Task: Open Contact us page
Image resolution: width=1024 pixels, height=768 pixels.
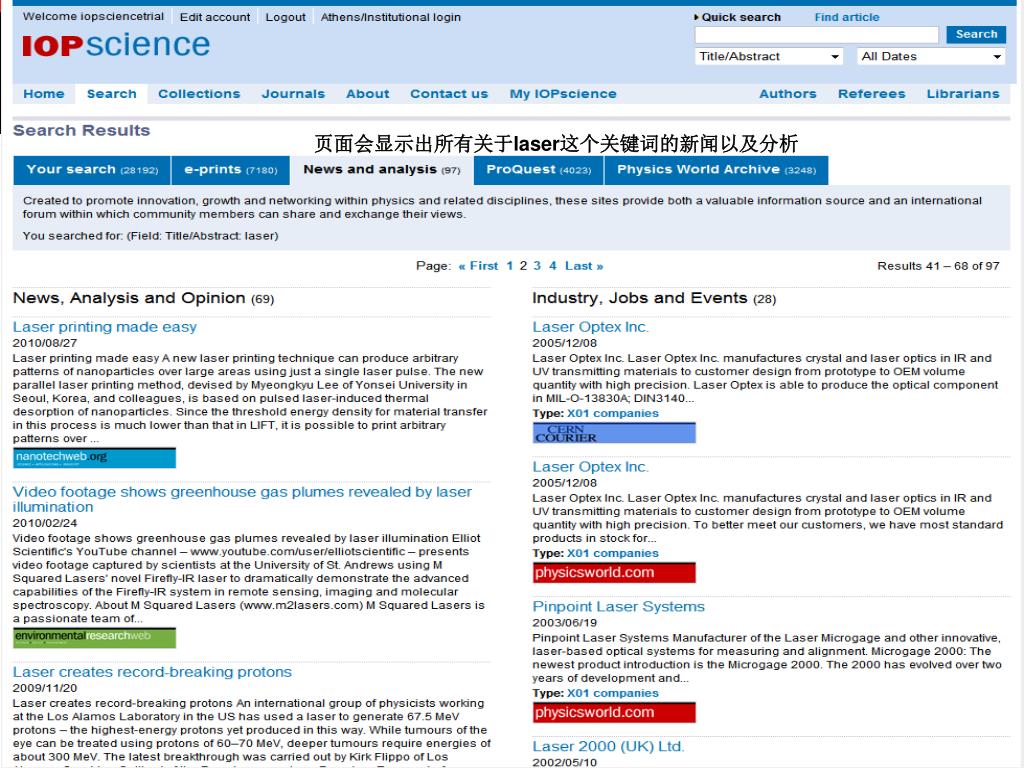Action: point(449,94)
